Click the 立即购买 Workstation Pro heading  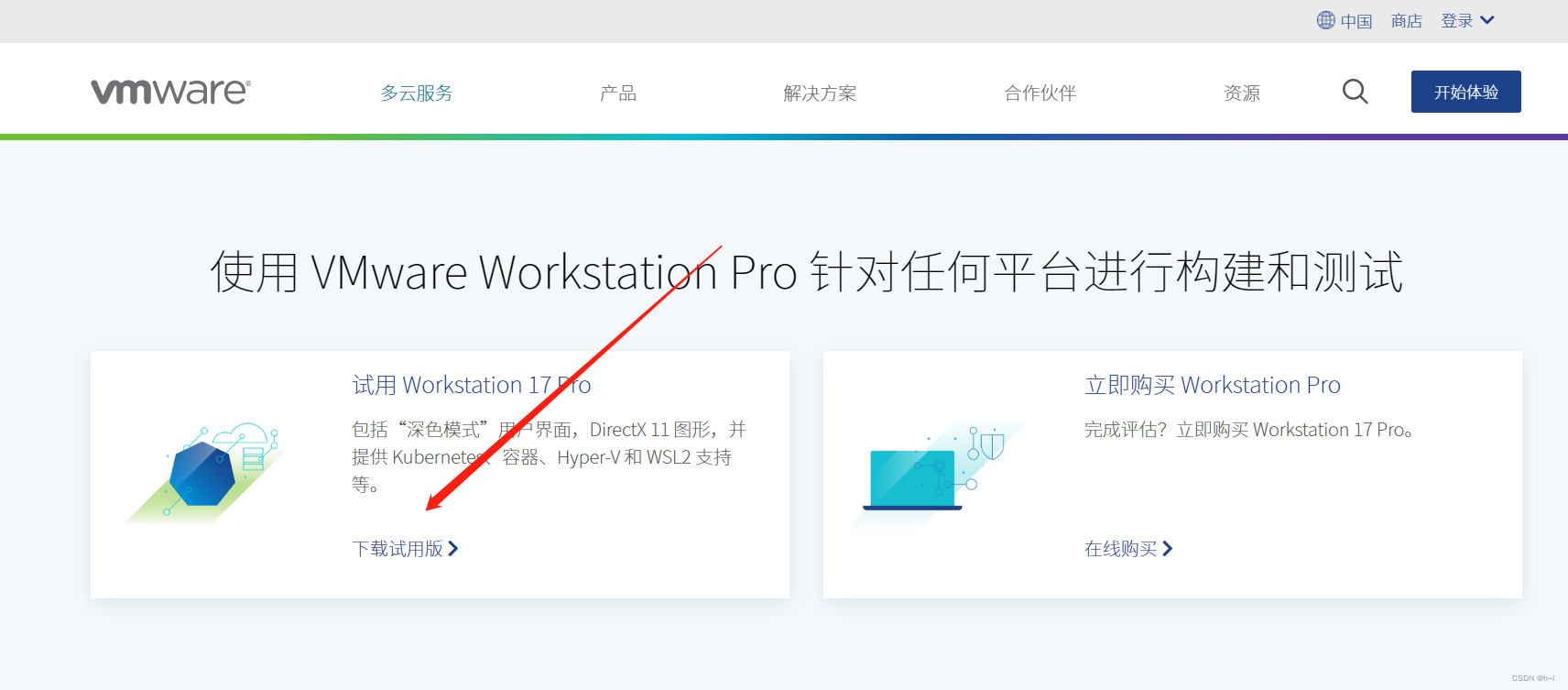(1213, 385)
